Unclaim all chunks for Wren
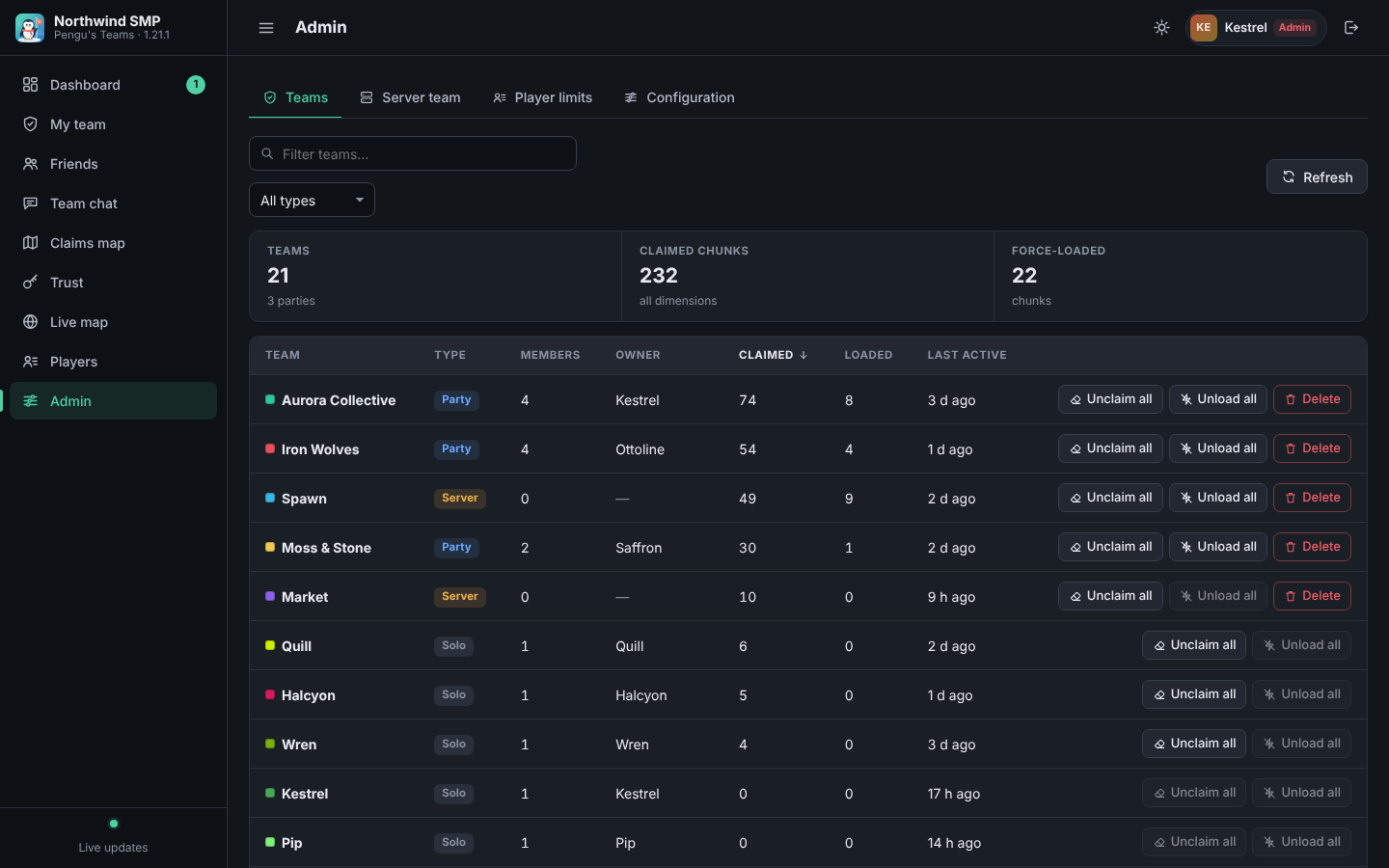This screenshot has width=1389, height=868. tap(1194, 744)
